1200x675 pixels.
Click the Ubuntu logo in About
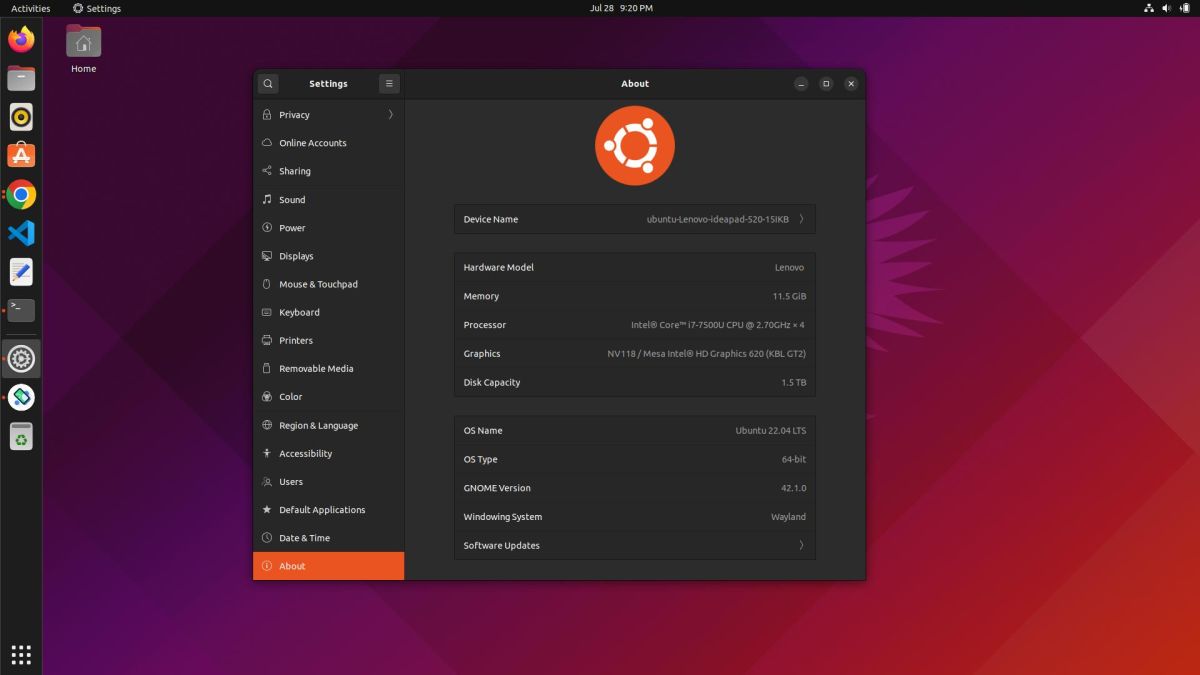[635, 146]
